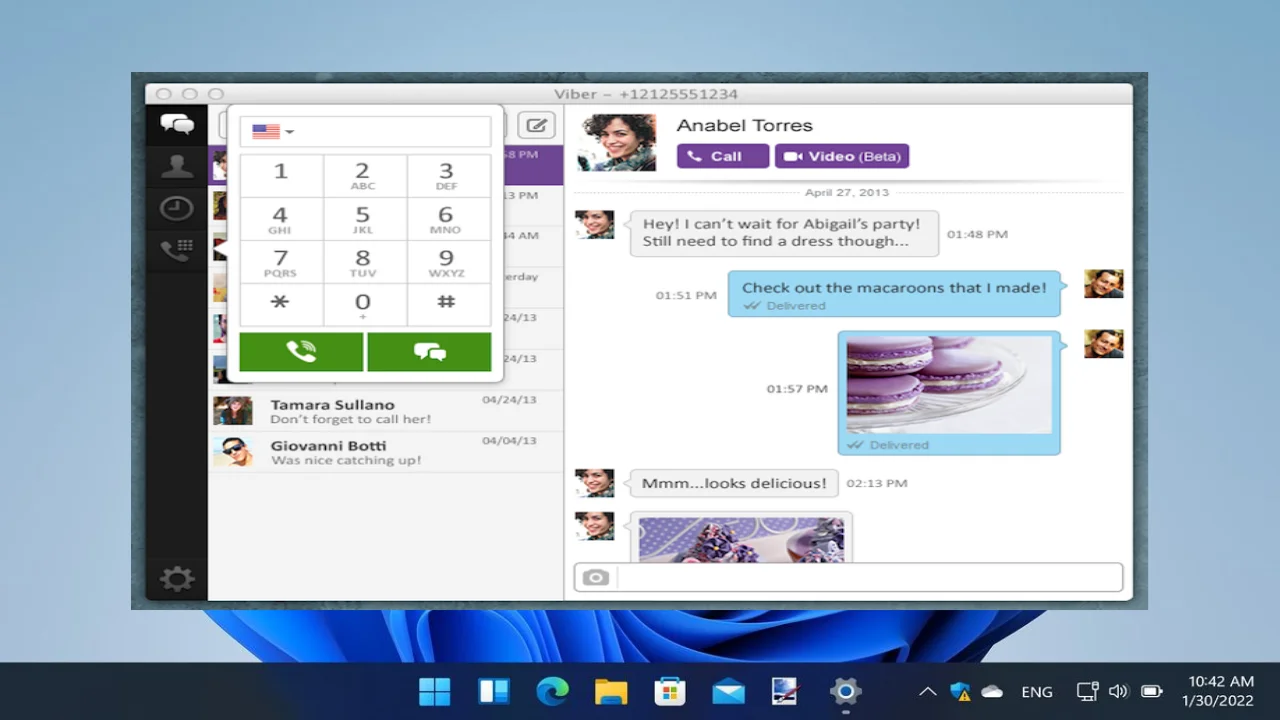1280x720 pixels.
Task: Dial key 8 TUV on the keypad
Action: click(x=364, y=262)
